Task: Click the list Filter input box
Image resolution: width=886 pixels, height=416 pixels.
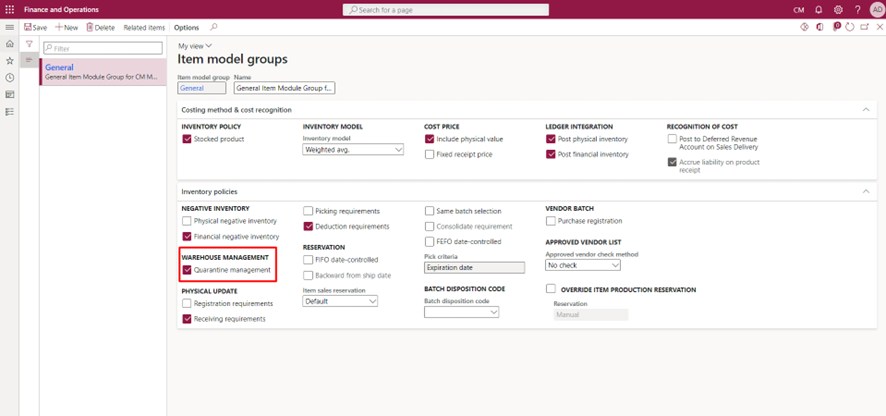Action: tap(103, 49)
